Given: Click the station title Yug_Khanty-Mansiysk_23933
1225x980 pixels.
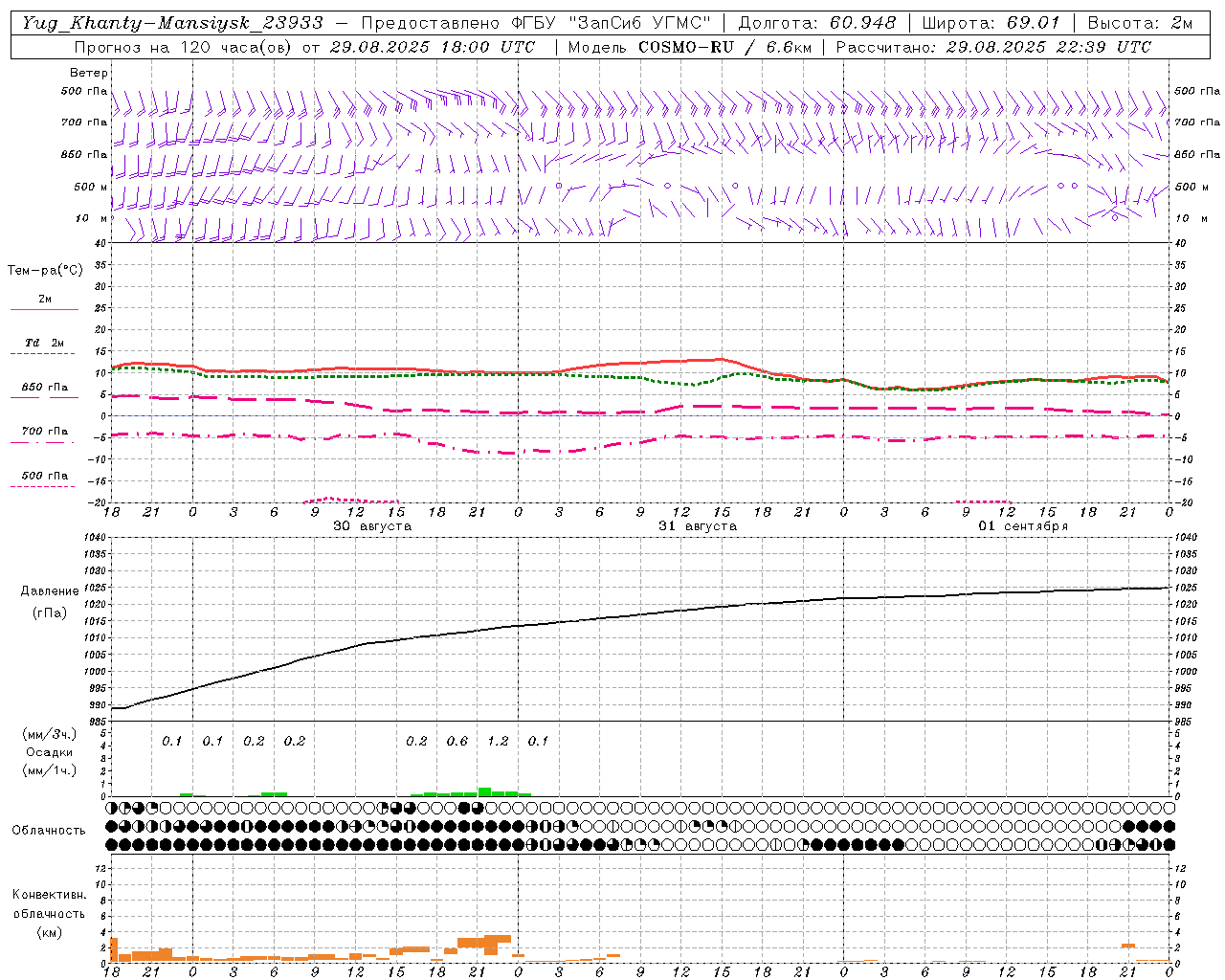Looking at the screenshot, I should pos(172,23).
